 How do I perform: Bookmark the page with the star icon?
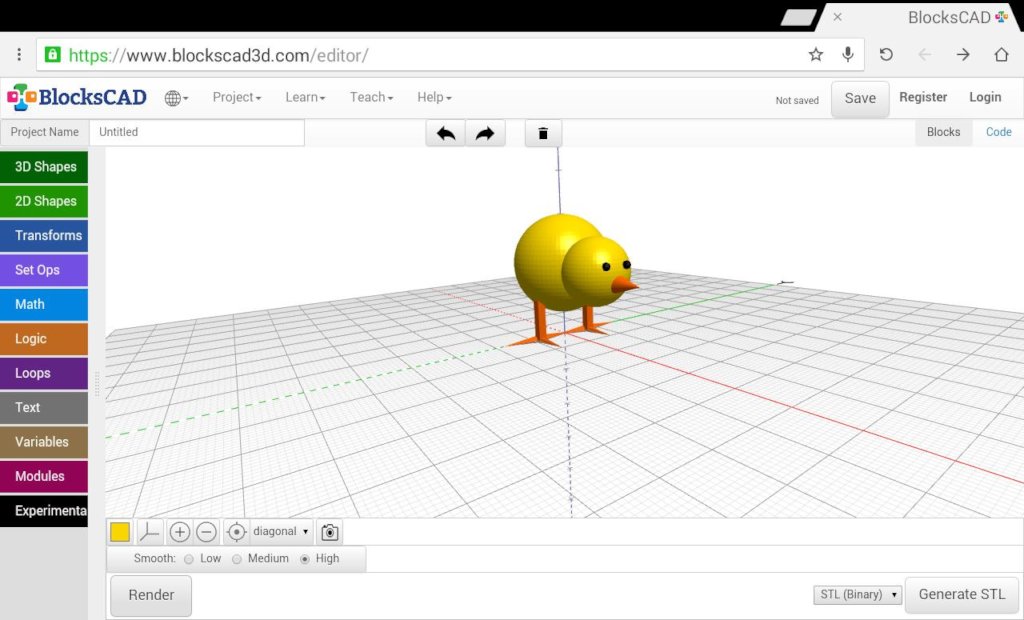(x=816, y=54)
